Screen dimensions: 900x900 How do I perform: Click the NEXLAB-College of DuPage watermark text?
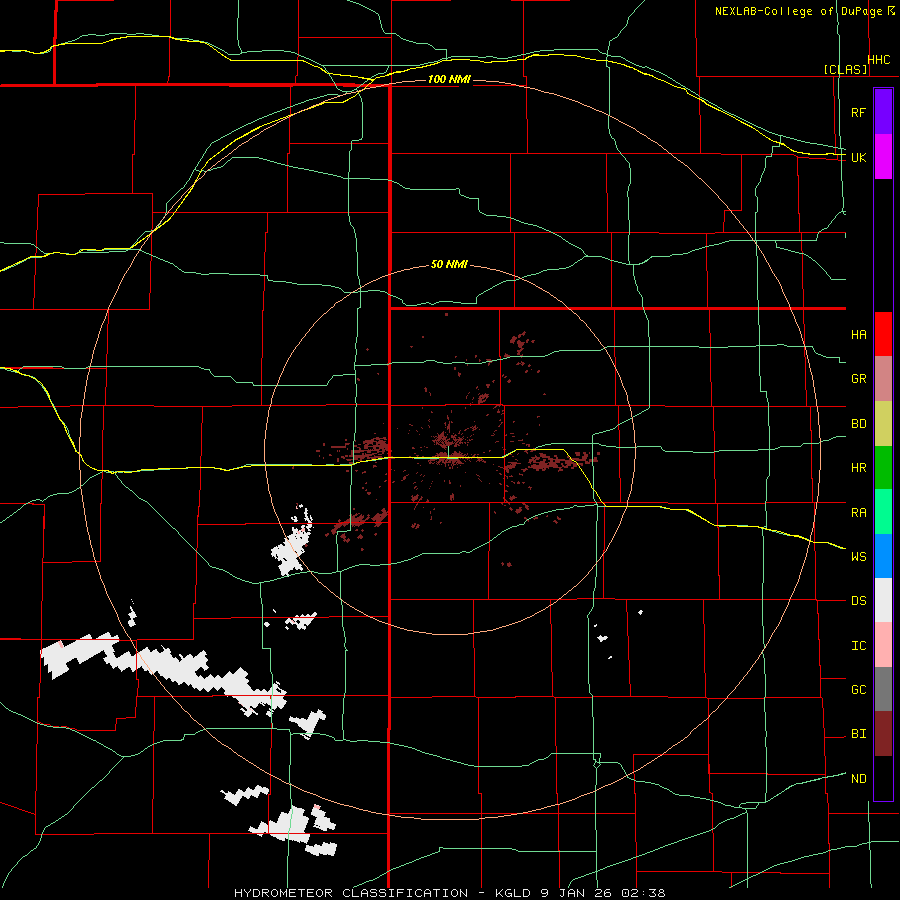(x=798, y=11)
